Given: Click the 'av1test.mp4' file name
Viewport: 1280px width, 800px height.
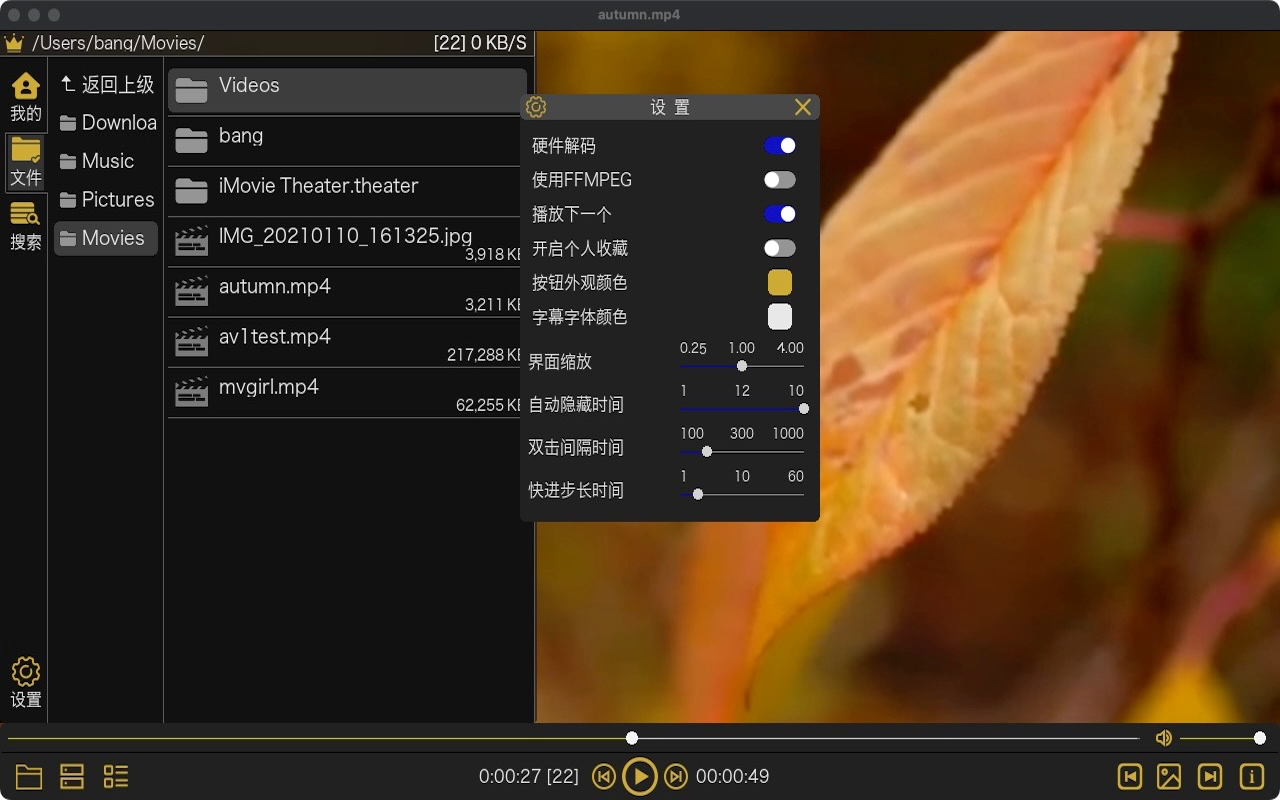Looking at the screenshot, I should [275, 336].
